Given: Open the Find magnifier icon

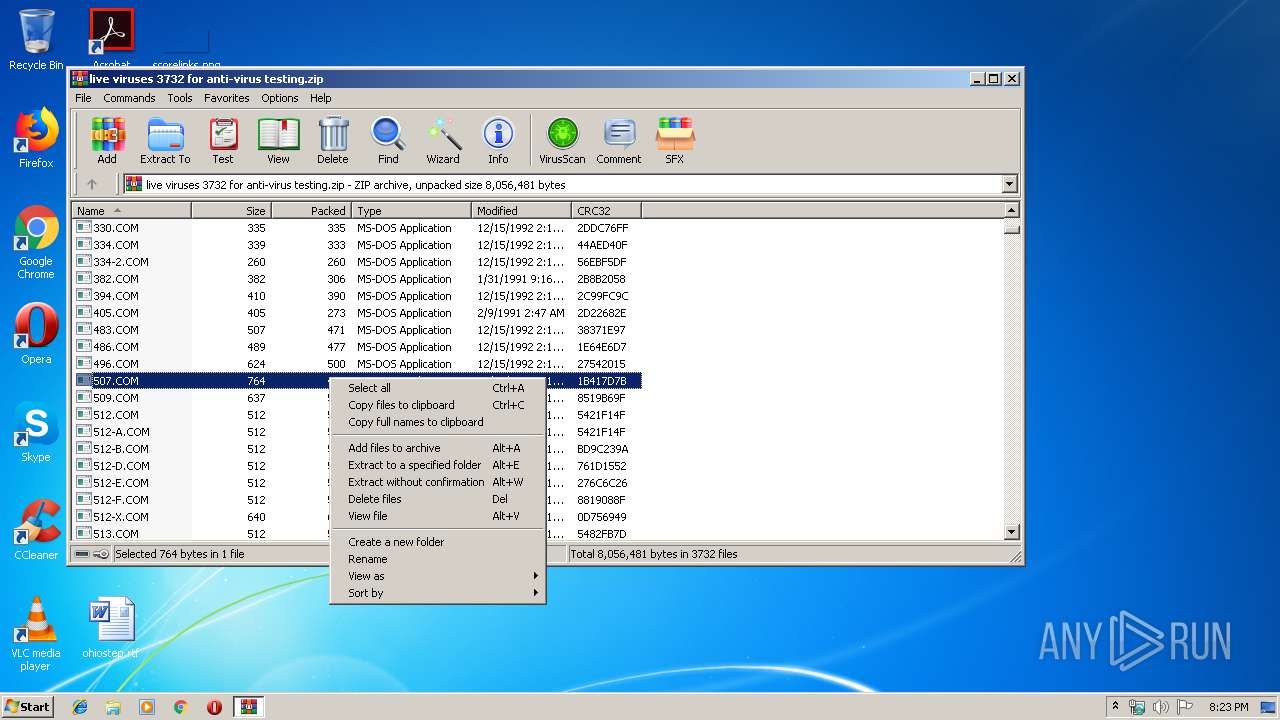Looking at the screenshot, I should click(388, 140).
